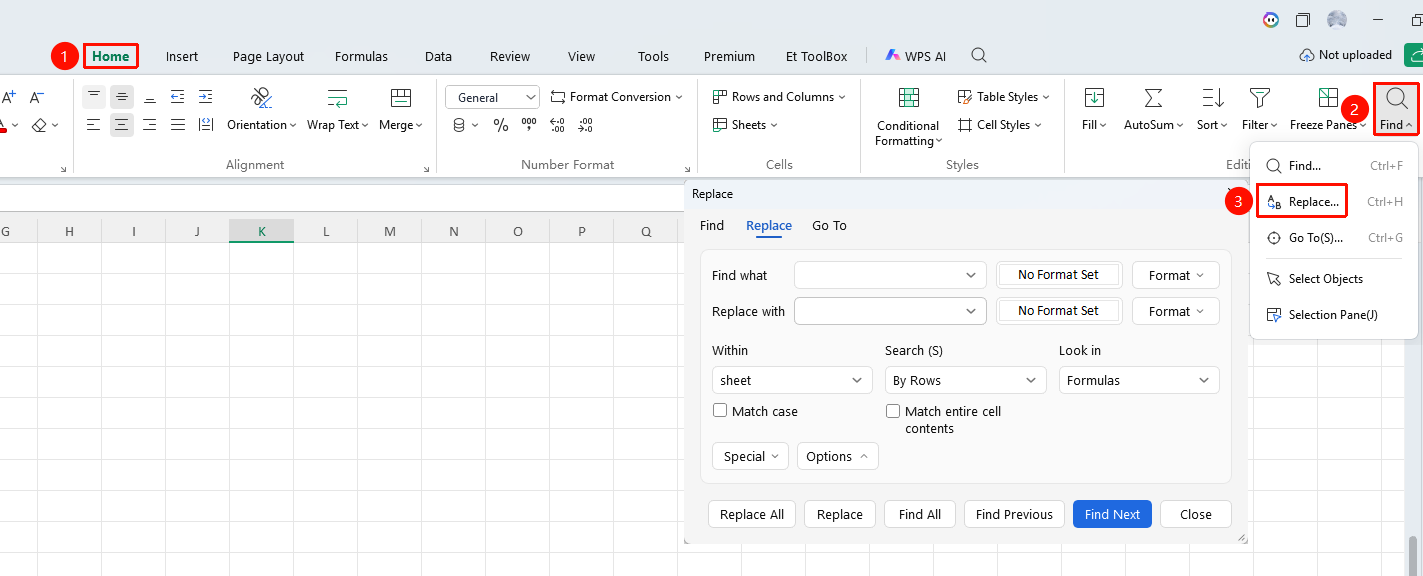Click the Replace All button

coord(752,514)
